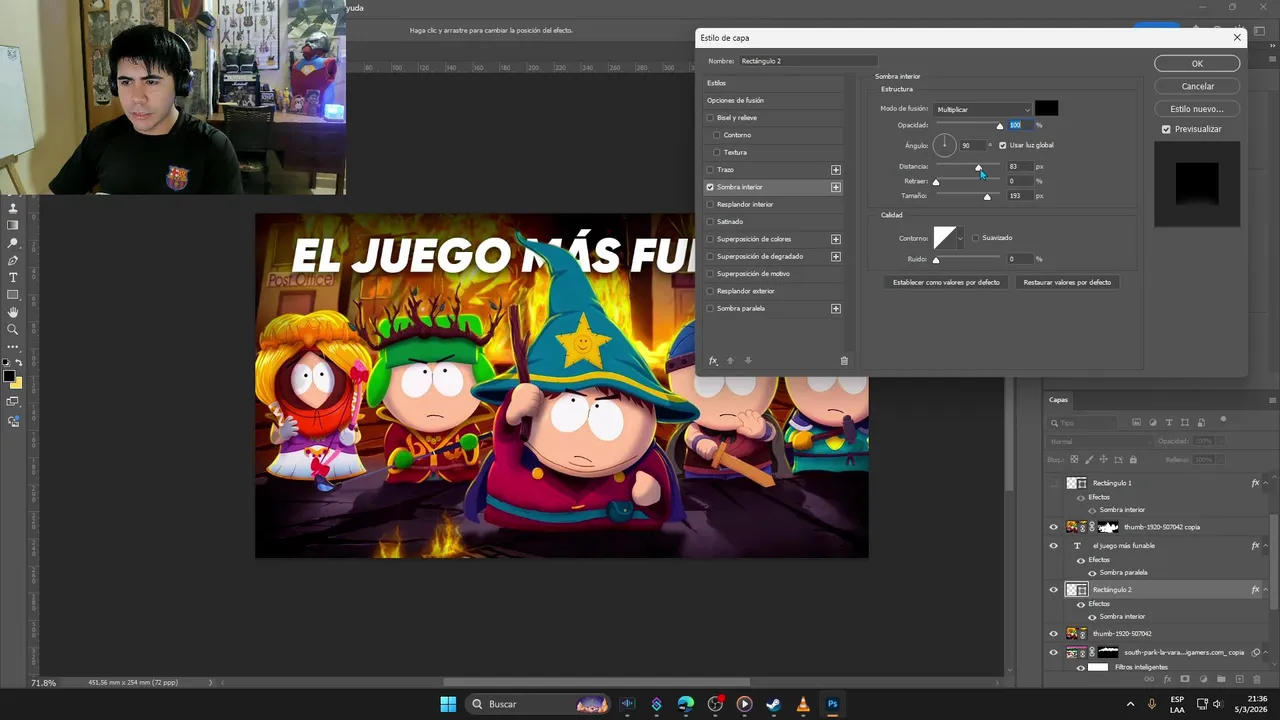1280x720 pixels.
Task: Click the lock-all padlock icon in Capas
Action: (1133, 460)
